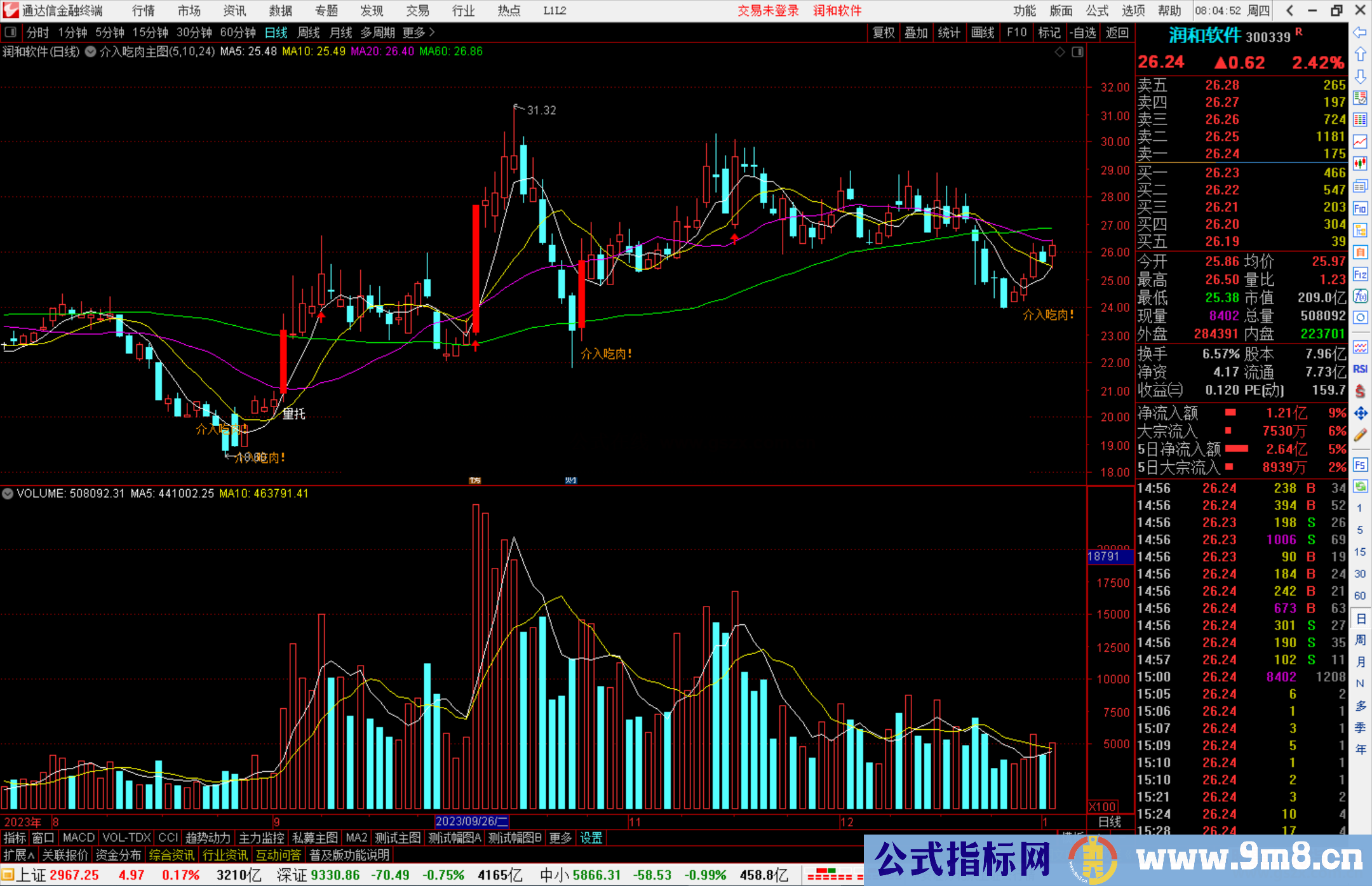Open the 指标 selector at bottom left
1372x886 pixels.
pyautogui.click(x=15, y=838)
